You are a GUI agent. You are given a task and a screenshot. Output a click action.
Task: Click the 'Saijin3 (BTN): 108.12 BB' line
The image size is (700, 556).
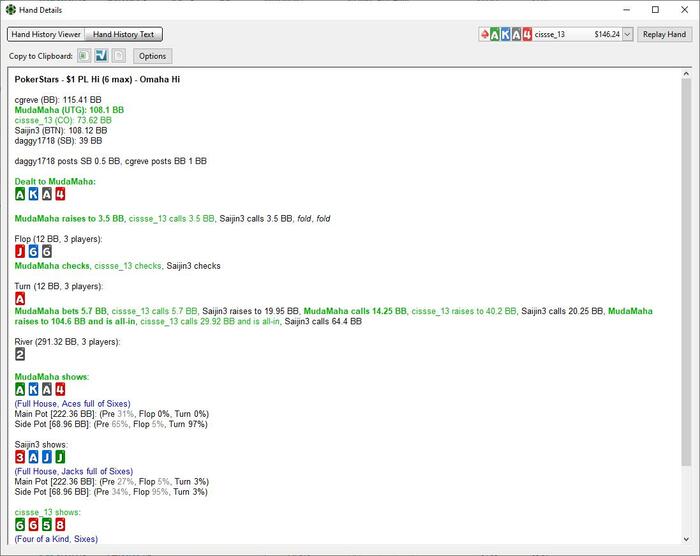[61, 130]
